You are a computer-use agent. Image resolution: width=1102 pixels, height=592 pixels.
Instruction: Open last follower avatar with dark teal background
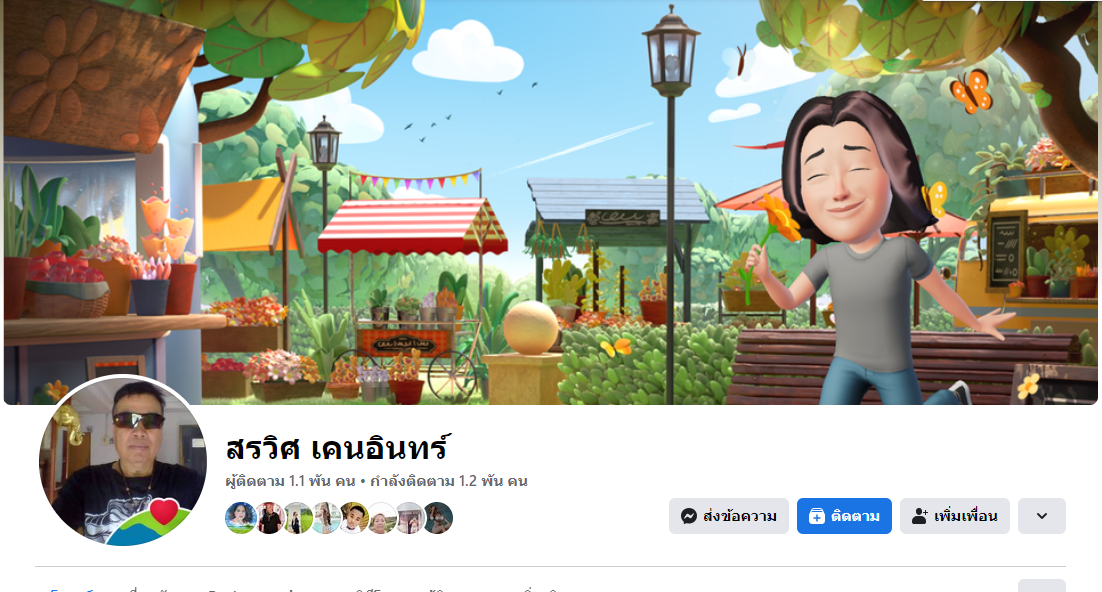438,518
